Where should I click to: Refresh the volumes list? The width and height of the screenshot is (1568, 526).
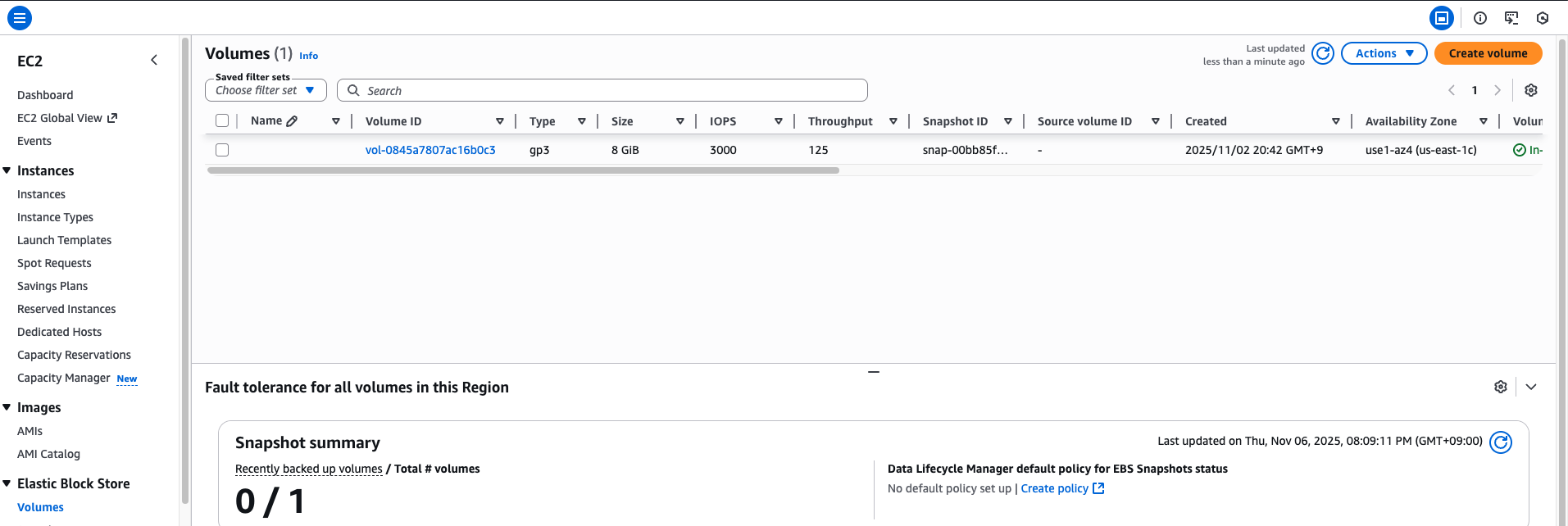point(1323,53)
